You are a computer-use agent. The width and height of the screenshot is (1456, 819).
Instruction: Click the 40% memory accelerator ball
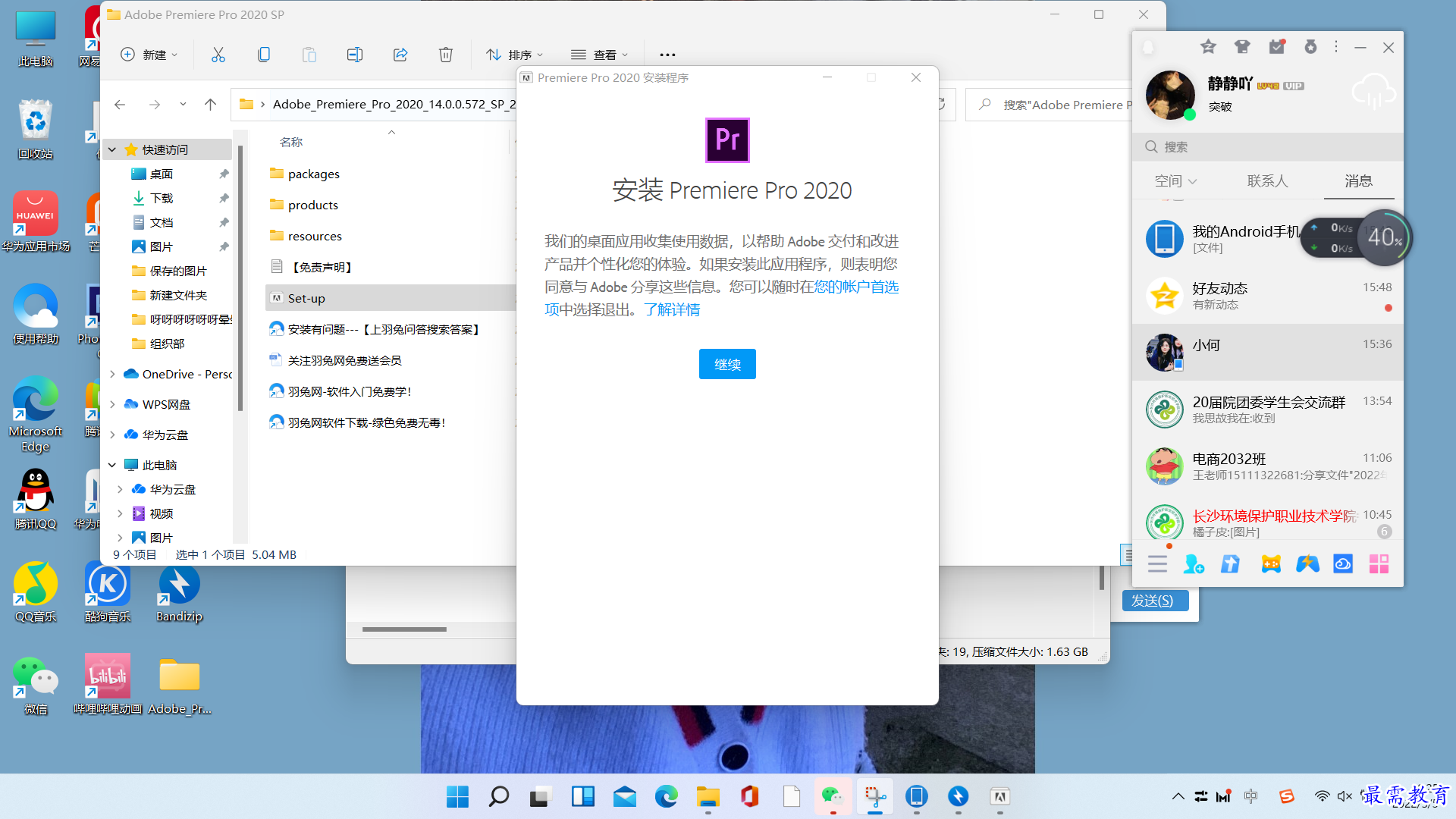point(1385,237)
